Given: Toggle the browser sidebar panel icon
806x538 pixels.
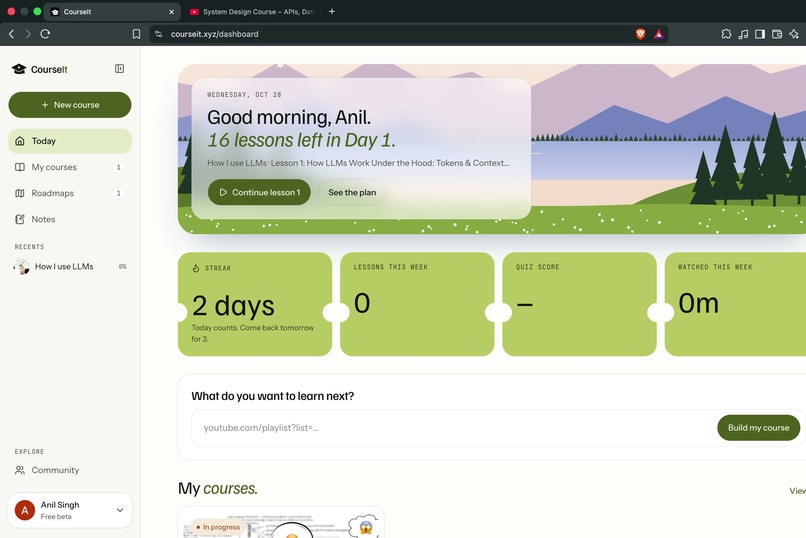Looking at the screenshot, I should [760, 34].
